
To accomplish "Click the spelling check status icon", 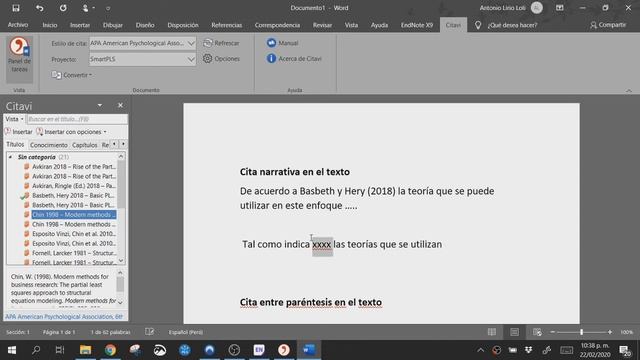I will 149,332.
